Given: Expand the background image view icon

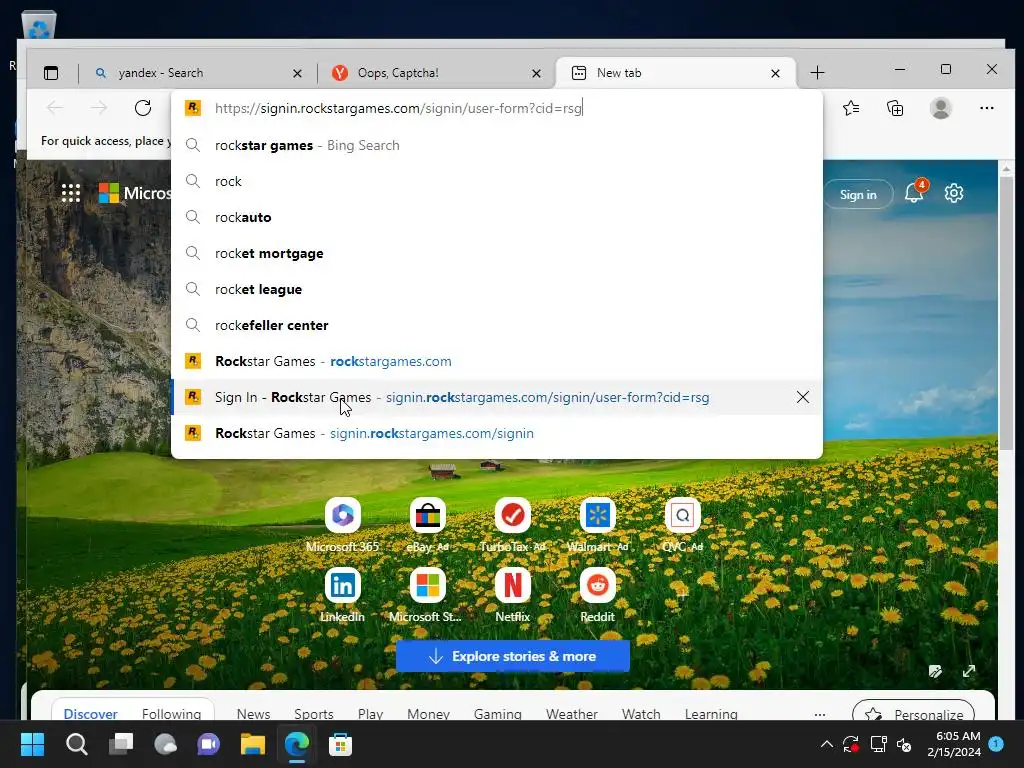Looking at the screenshot, I should click(x=969, y=671).
